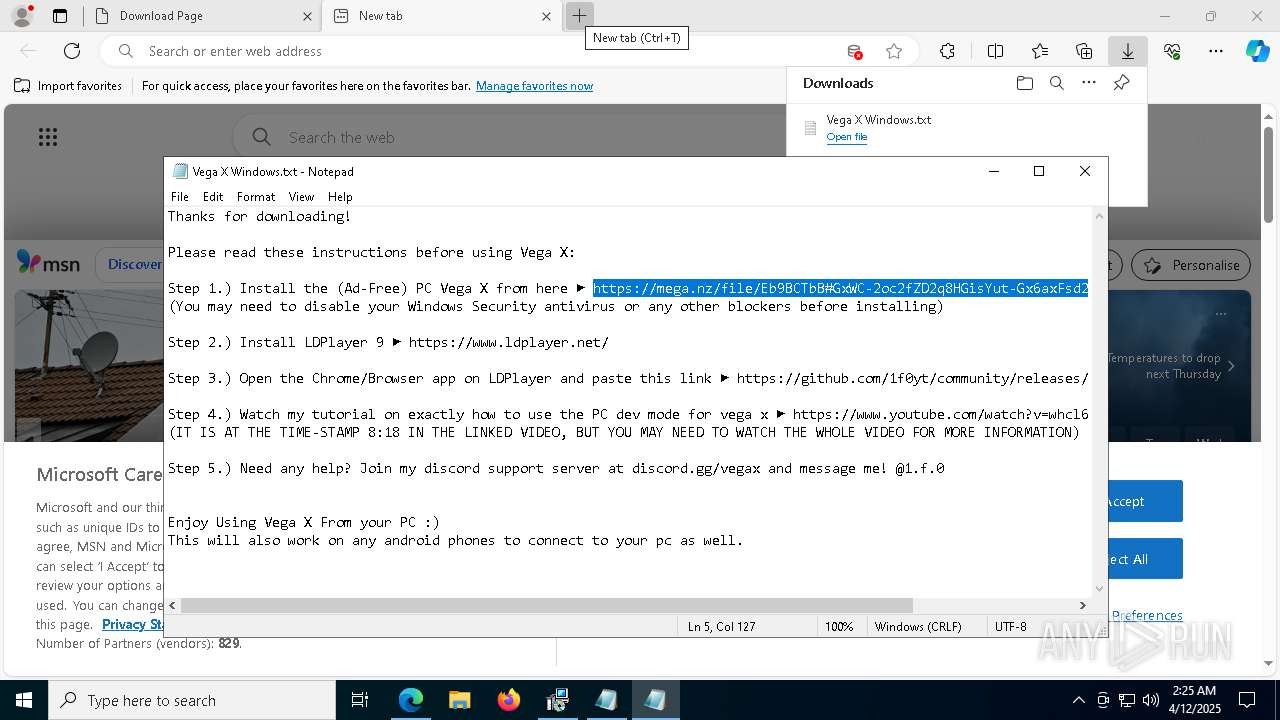
Task: Click the highlighted mega.nz link text
Action: (840, 288)
